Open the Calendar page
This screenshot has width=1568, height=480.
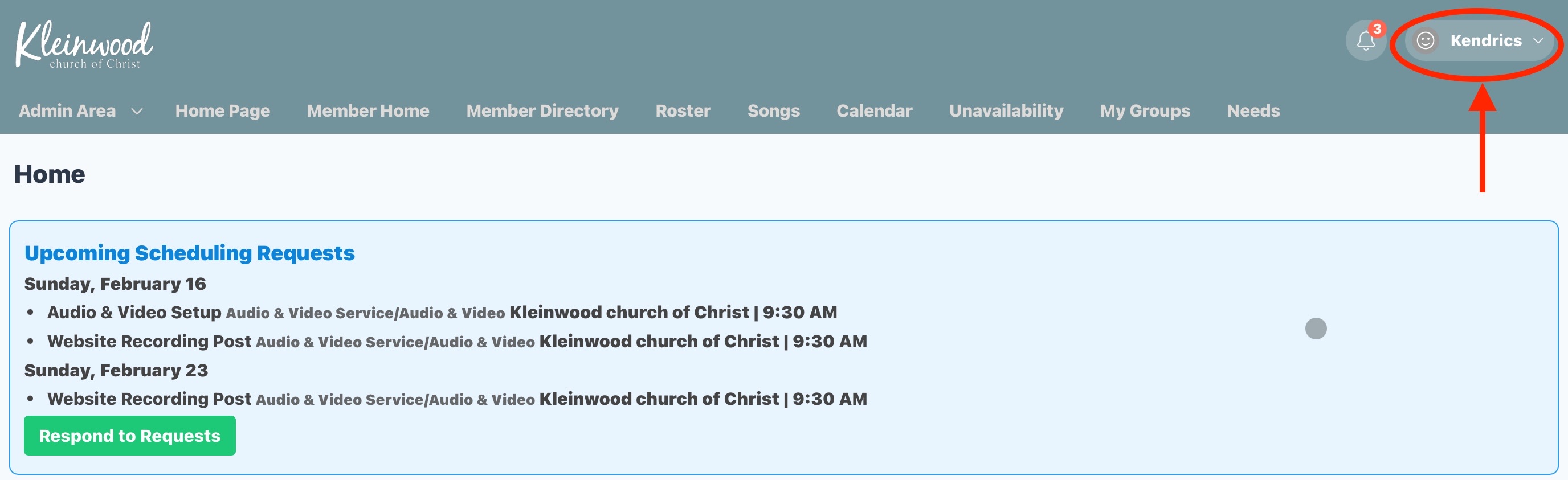click(874, 110)
